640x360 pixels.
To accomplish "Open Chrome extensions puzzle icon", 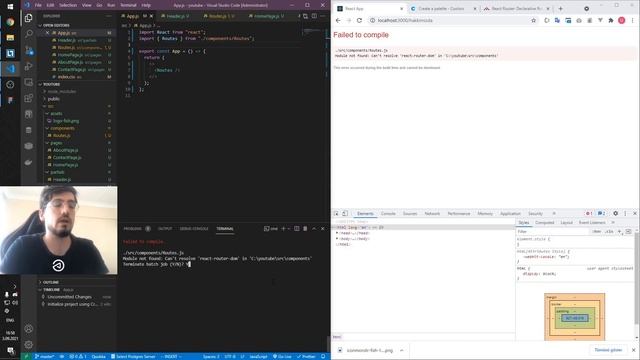I will click(x=611, y=20).
